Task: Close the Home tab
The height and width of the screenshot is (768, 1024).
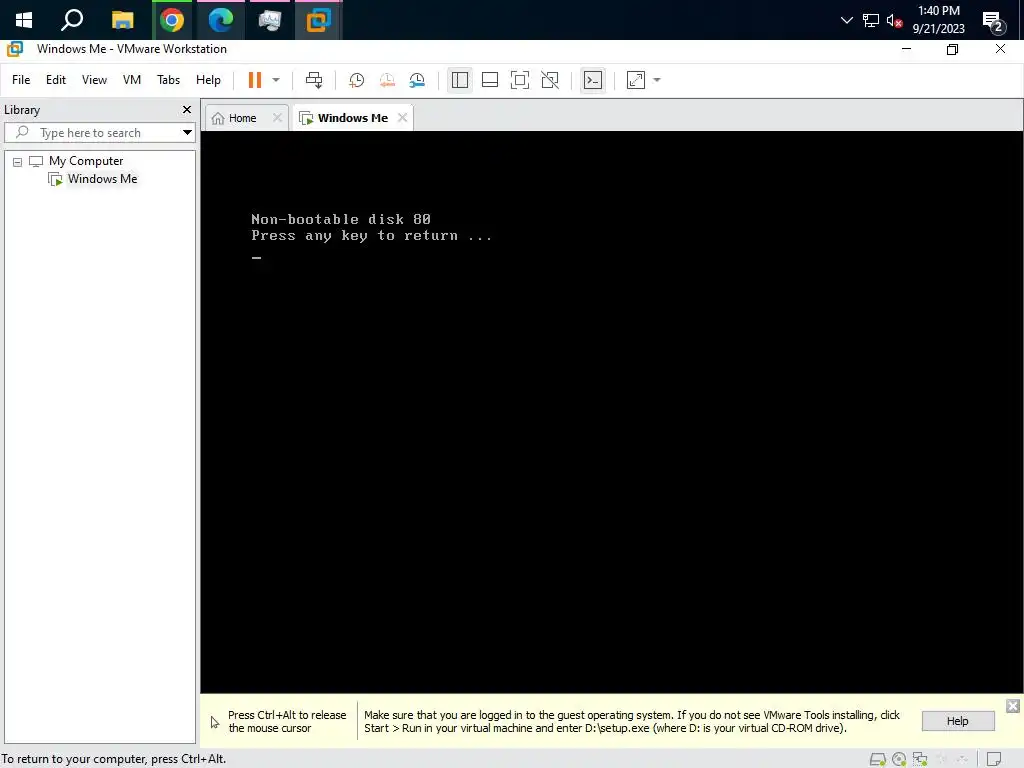Action: 278,118
